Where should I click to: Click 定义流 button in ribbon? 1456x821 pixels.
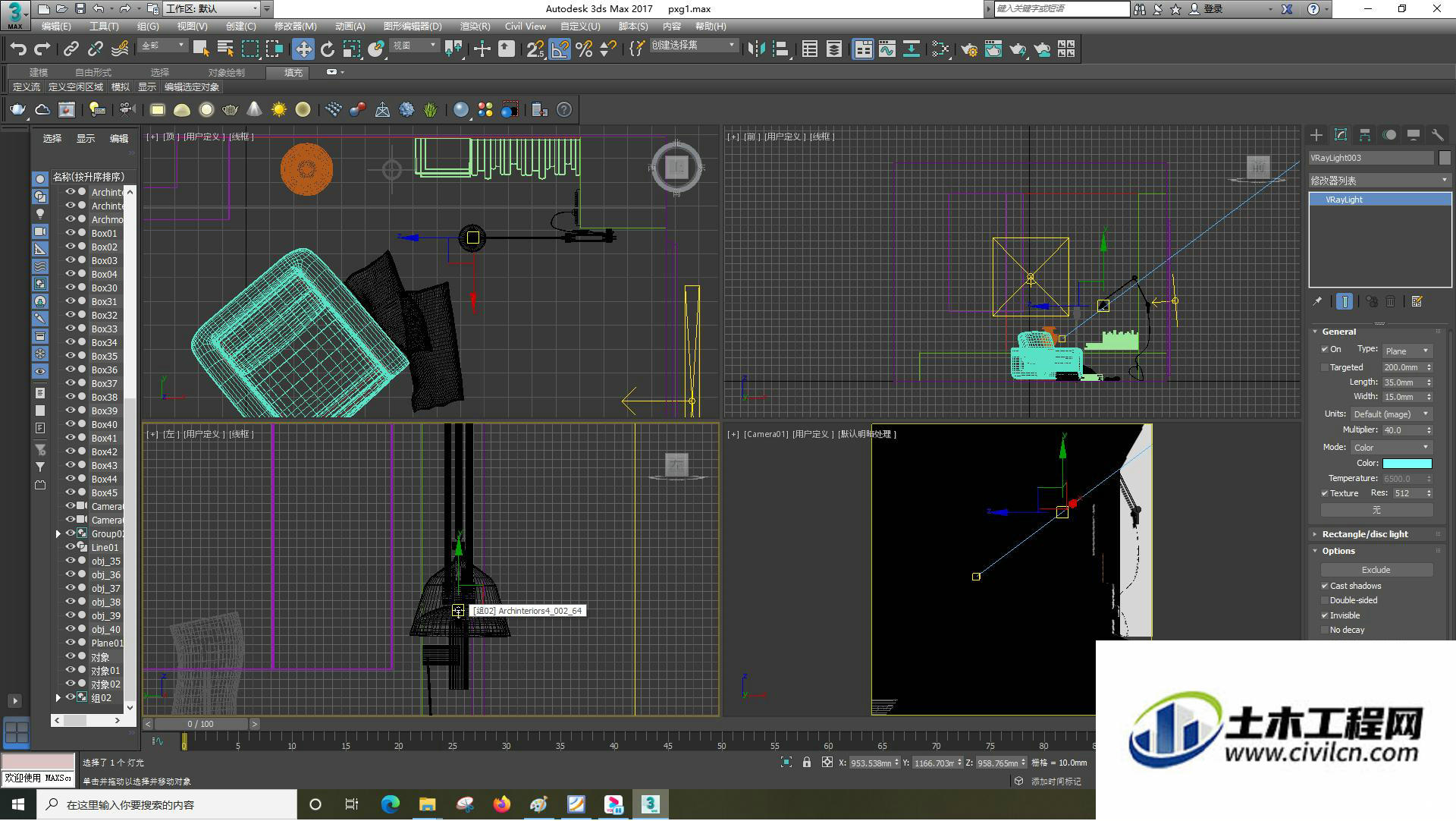[27, 87]
